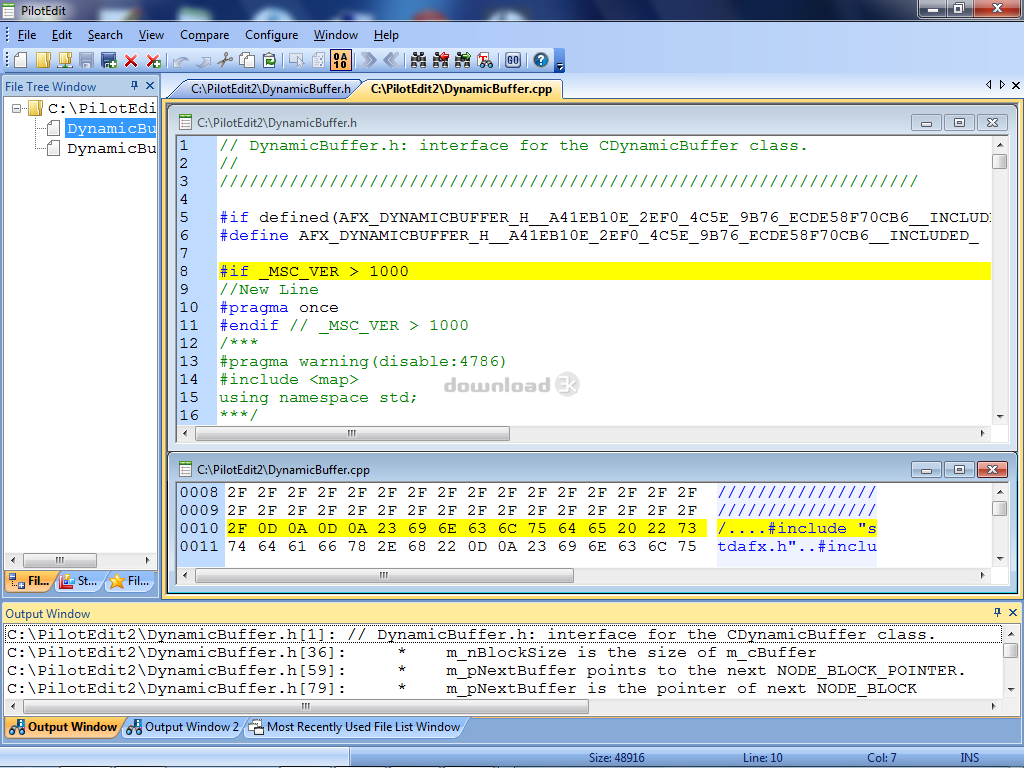Screen dimensions: 1024x768
Task: Open Most Recently Used File List Window
Action: pos(362,727)
